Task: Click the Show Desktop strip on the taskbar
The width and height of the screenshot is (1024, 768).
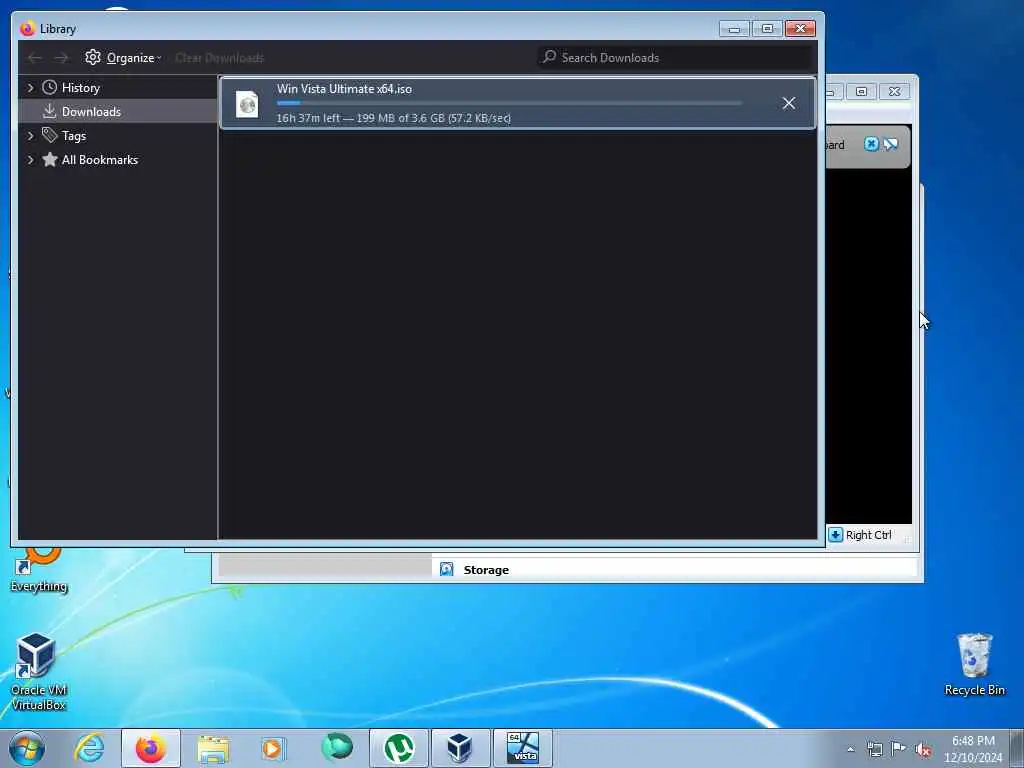Action: tap(1016, 748)
